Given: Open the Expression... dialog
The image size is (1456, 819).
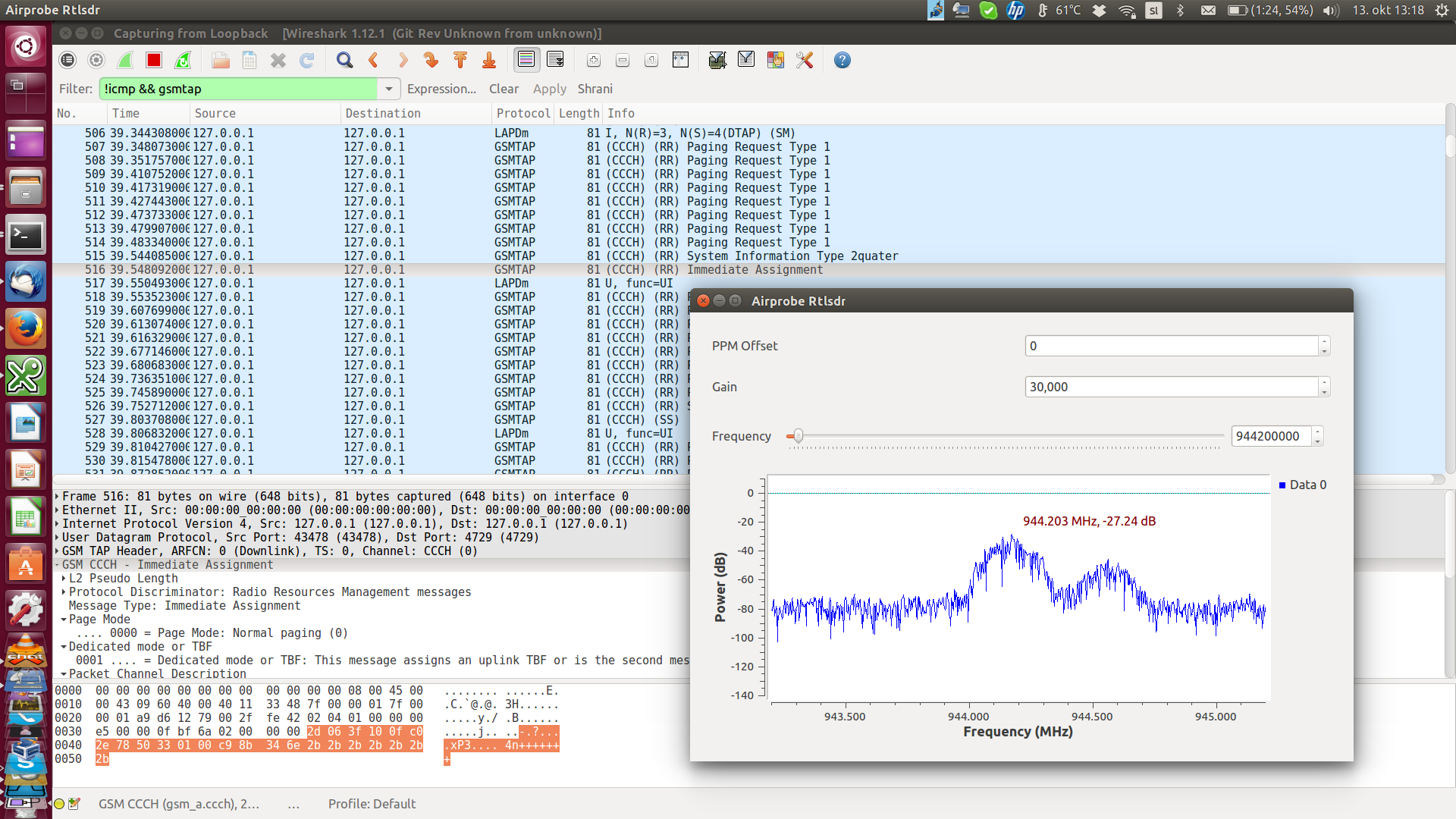Looking at the screenshot, I should (x=441, y=89).
